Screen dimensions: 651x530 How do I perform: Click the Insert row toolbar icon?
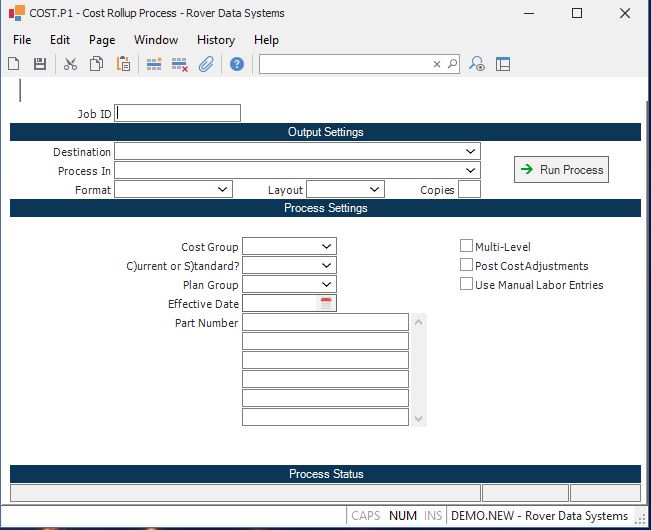pyautogui.click(x=154, y=64)
